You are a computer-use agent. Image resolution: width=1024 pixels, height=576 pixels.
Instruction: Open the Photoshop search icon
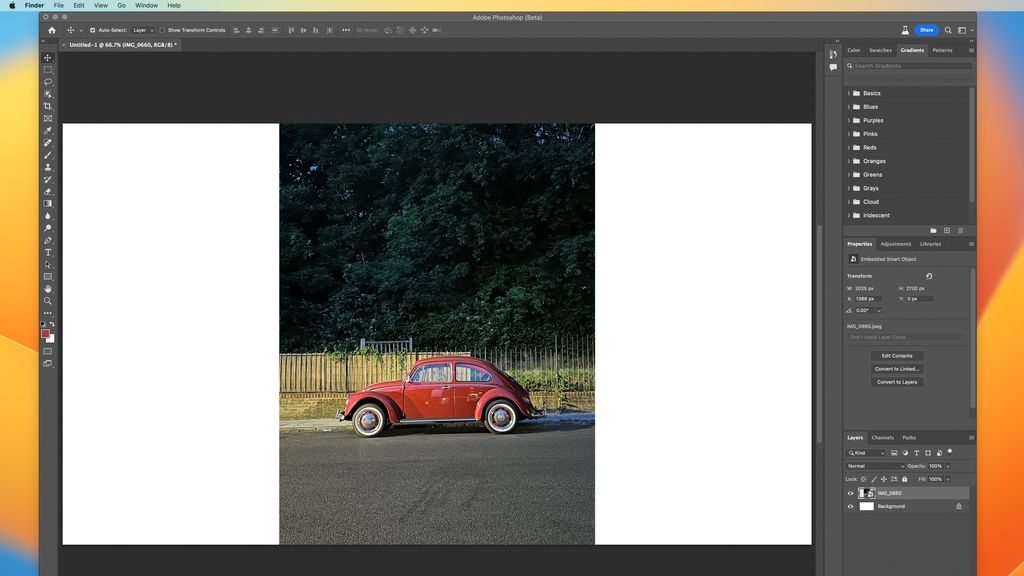947,30
